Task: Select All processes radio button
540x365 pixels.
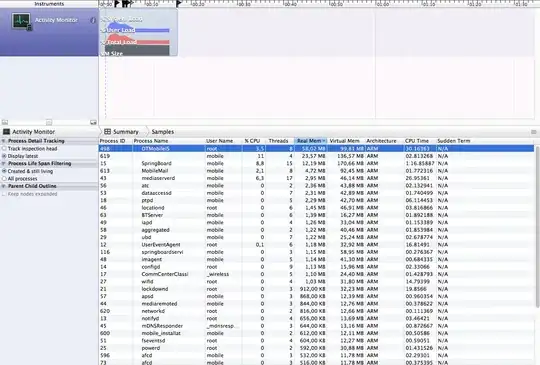Action: tap(4, 179)
